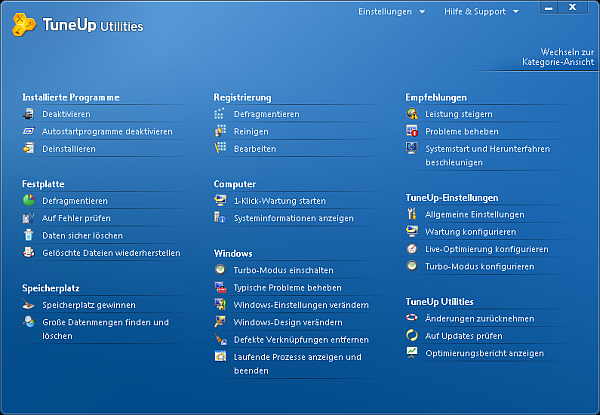The image size is (600, 415).
Task: Close the TuneUp Utilities window
Action: tap(572, 8)
